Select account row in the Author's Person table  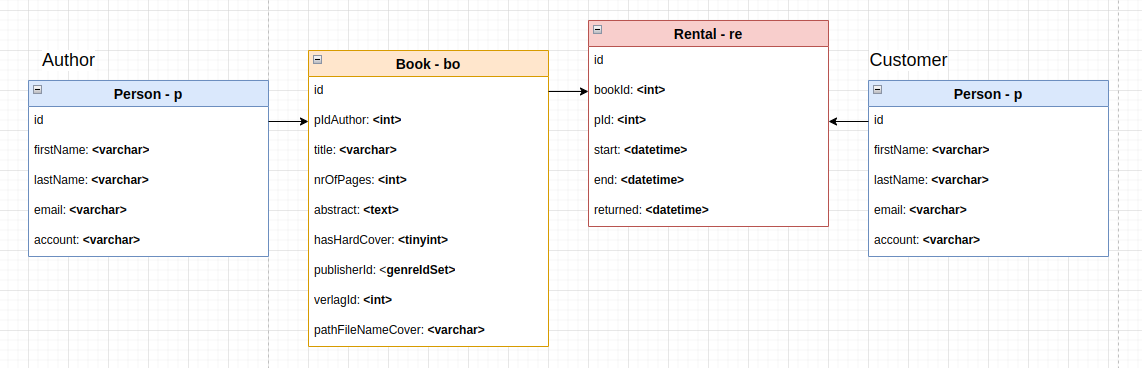pos(149,240)
